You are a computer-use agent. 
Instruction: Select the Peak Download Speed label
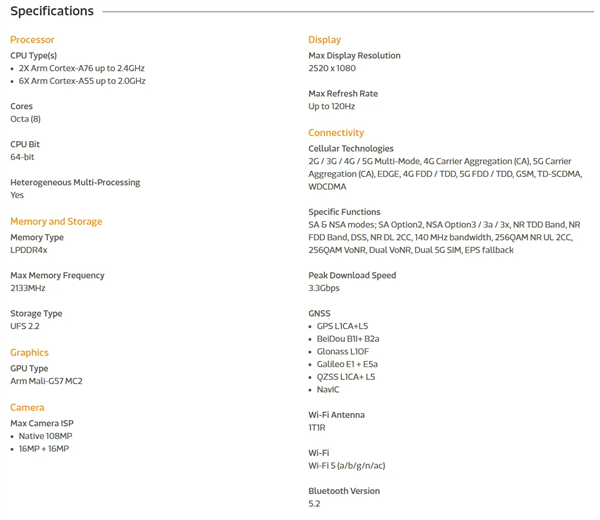coord(352,275)
